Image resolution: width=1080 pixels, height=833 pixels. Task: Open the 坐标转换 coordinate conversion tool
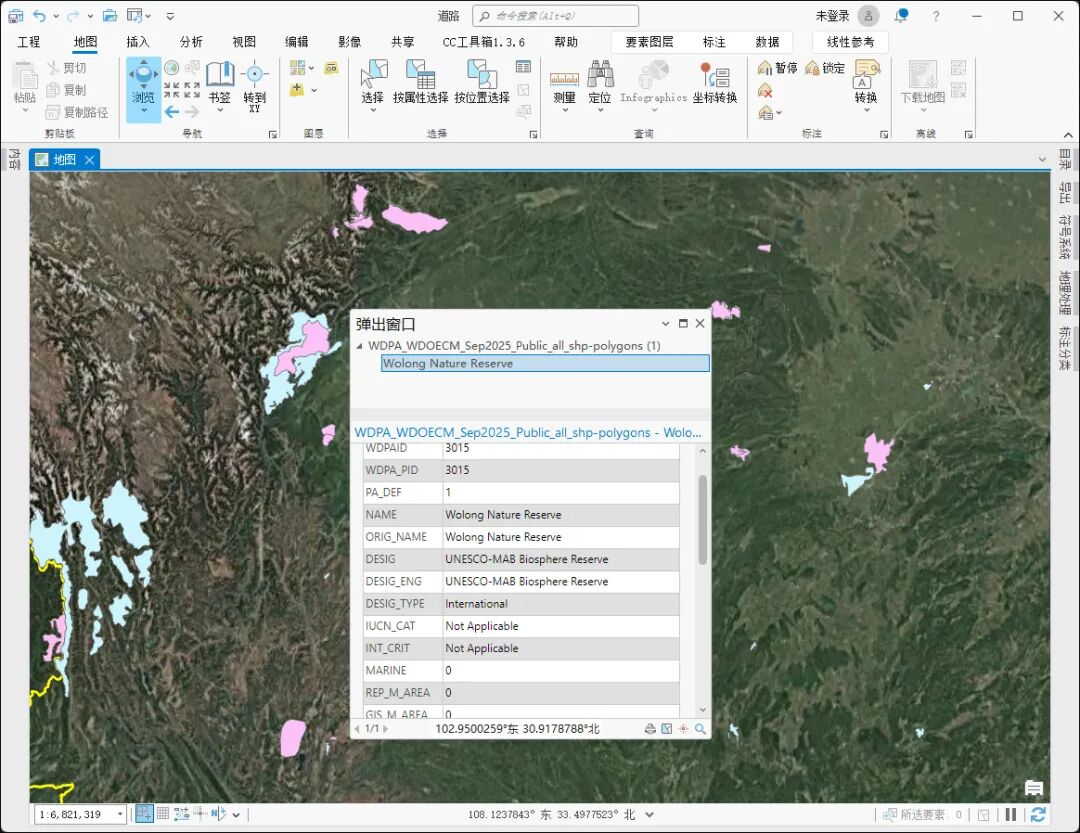coord(714,82)
